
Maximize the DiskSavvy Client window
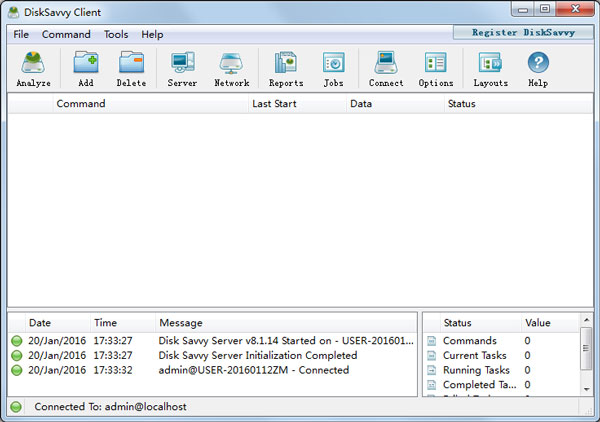tap(545, 9)
